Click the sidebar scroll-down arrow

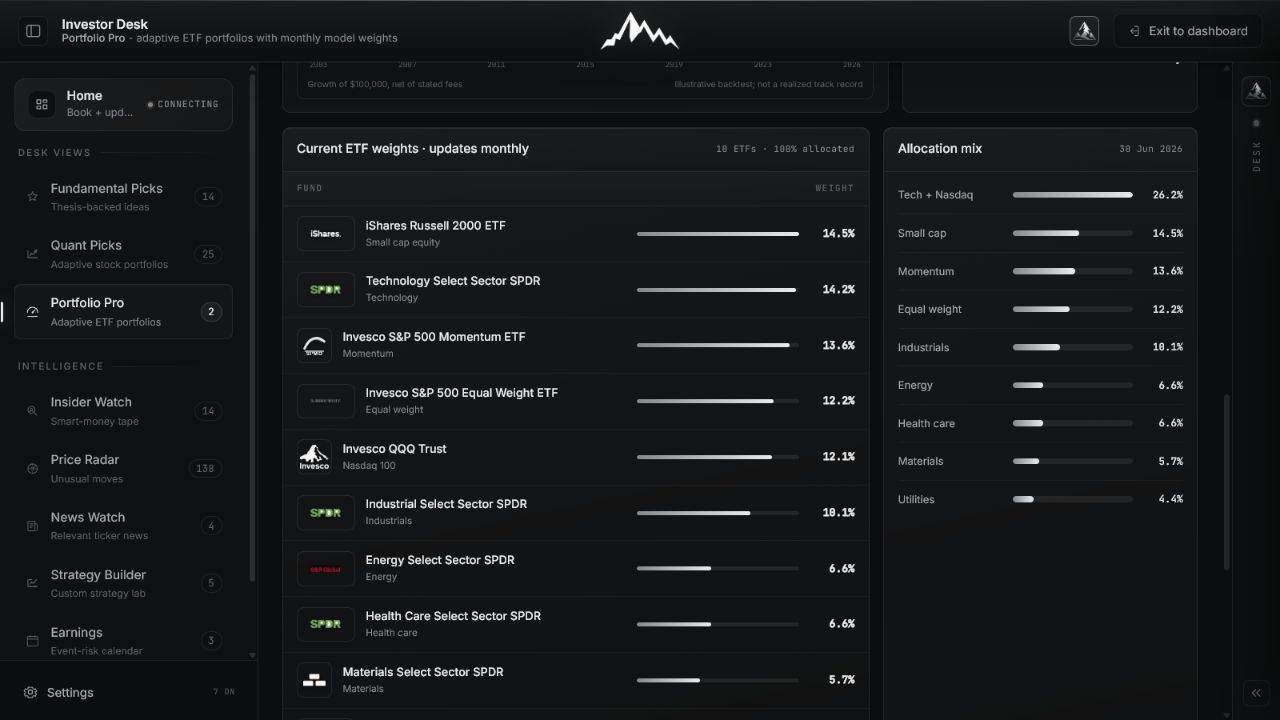pyautogui.click(x=252, y=656)
